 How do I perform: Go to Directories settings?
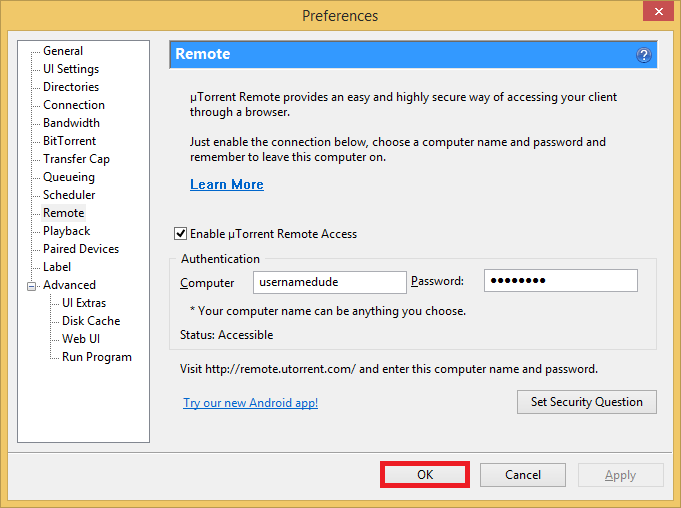[x=71, y=87]
